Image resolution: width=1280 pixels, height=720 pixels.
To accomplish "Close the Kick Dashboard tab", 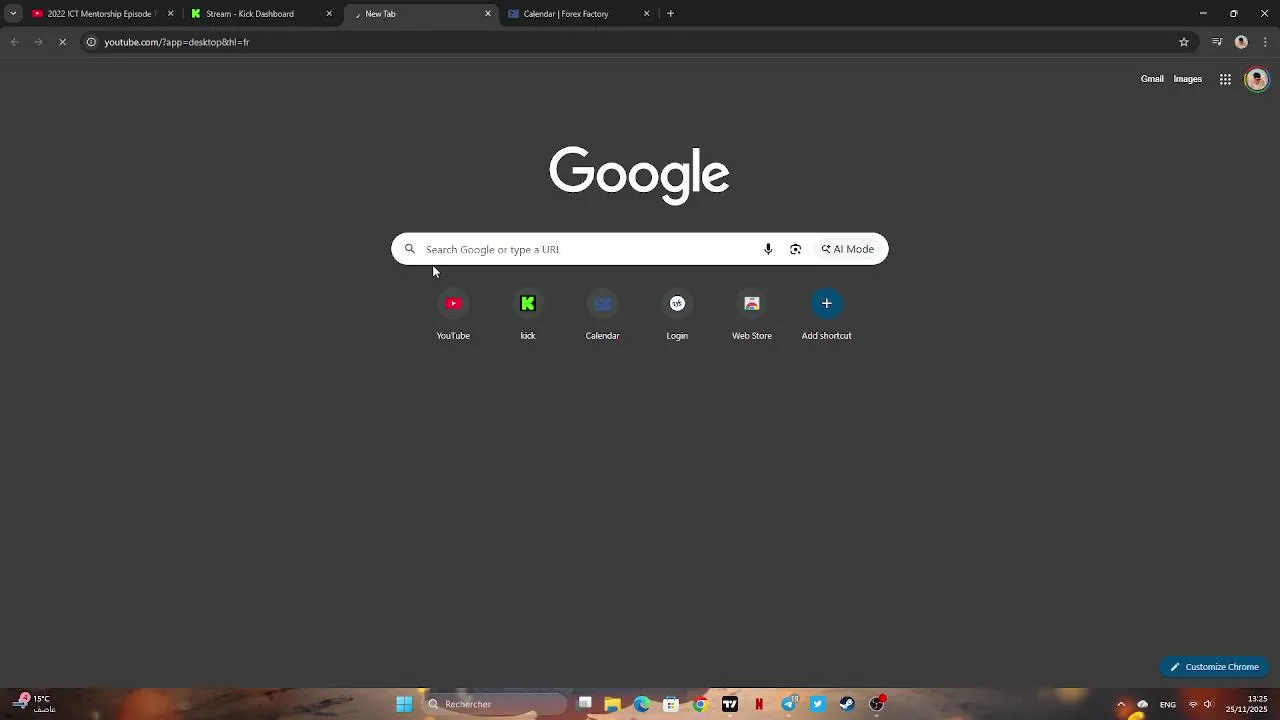I will point(329,14).
